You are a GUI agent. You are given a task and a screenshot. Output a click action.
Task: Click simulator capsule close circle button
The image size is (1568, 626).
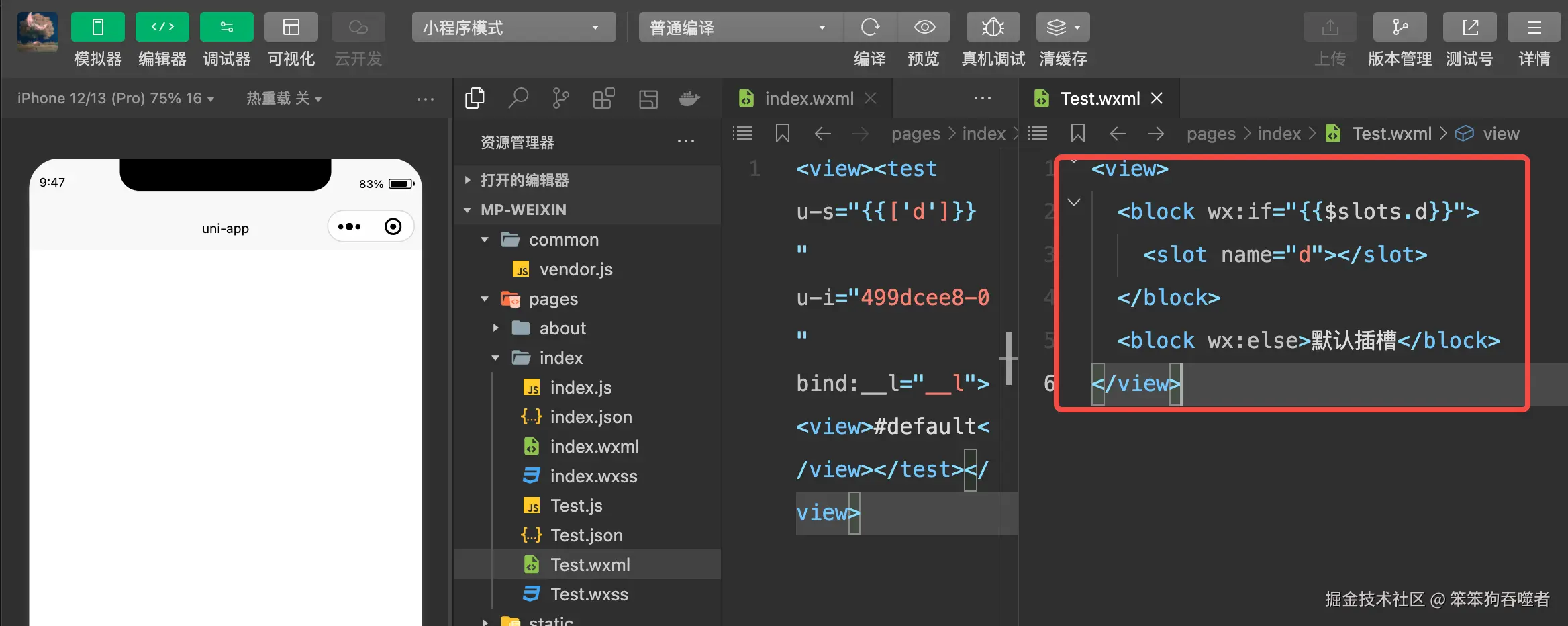point(393,226)
